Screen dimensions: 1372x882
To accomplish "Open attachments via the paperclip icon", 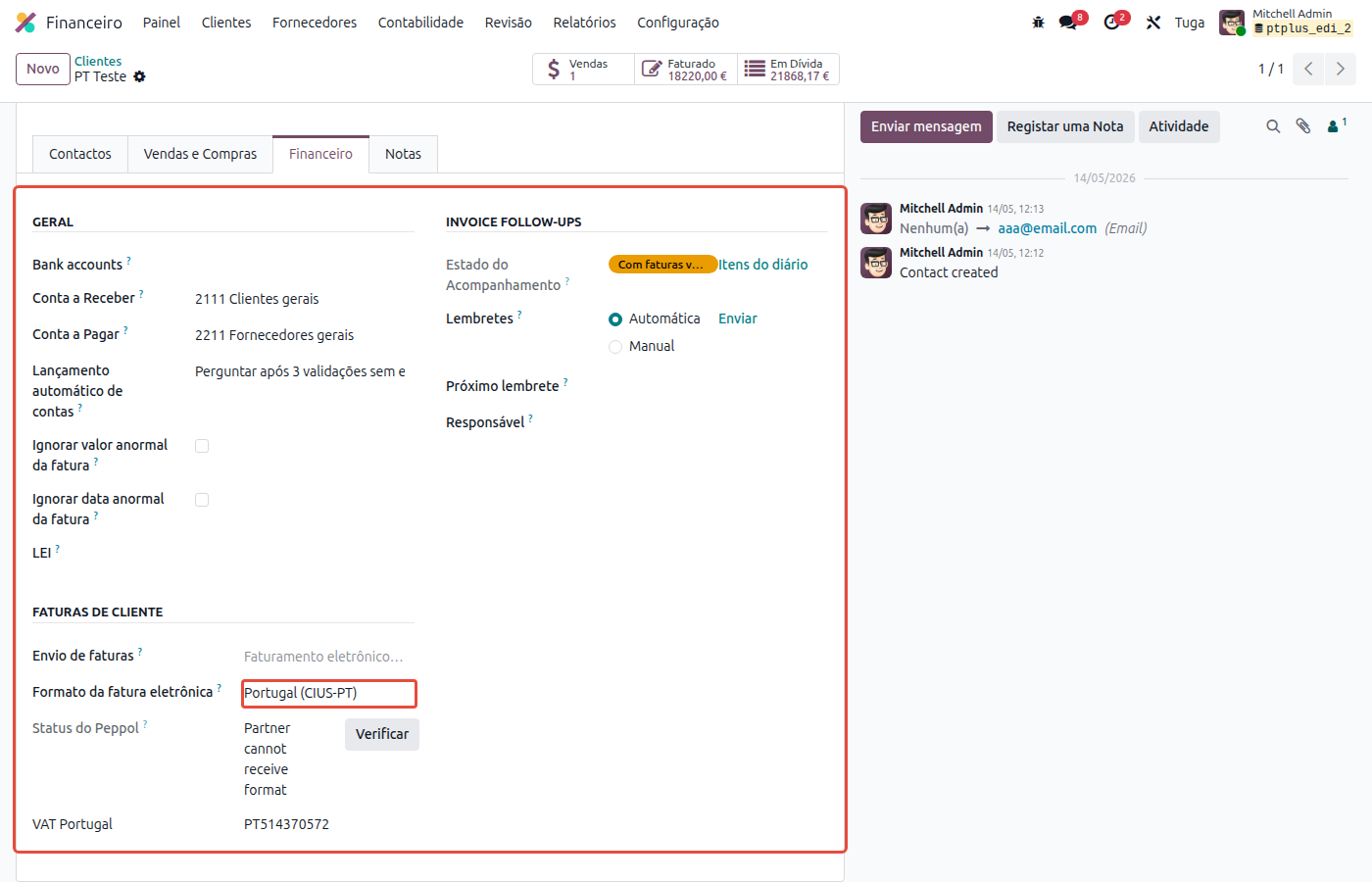I will [1303, 126].
